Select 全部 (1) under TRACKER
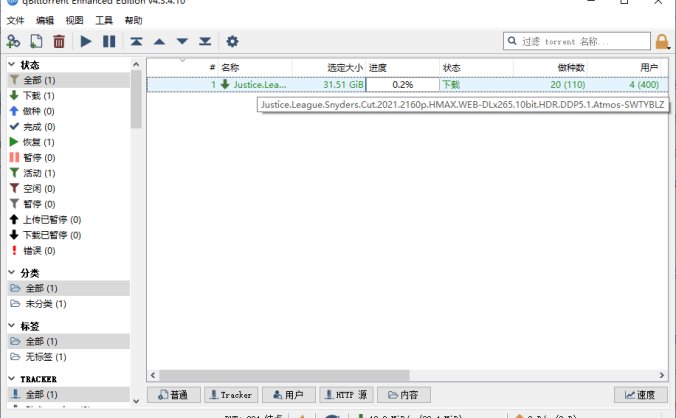 tap(69, 394)
